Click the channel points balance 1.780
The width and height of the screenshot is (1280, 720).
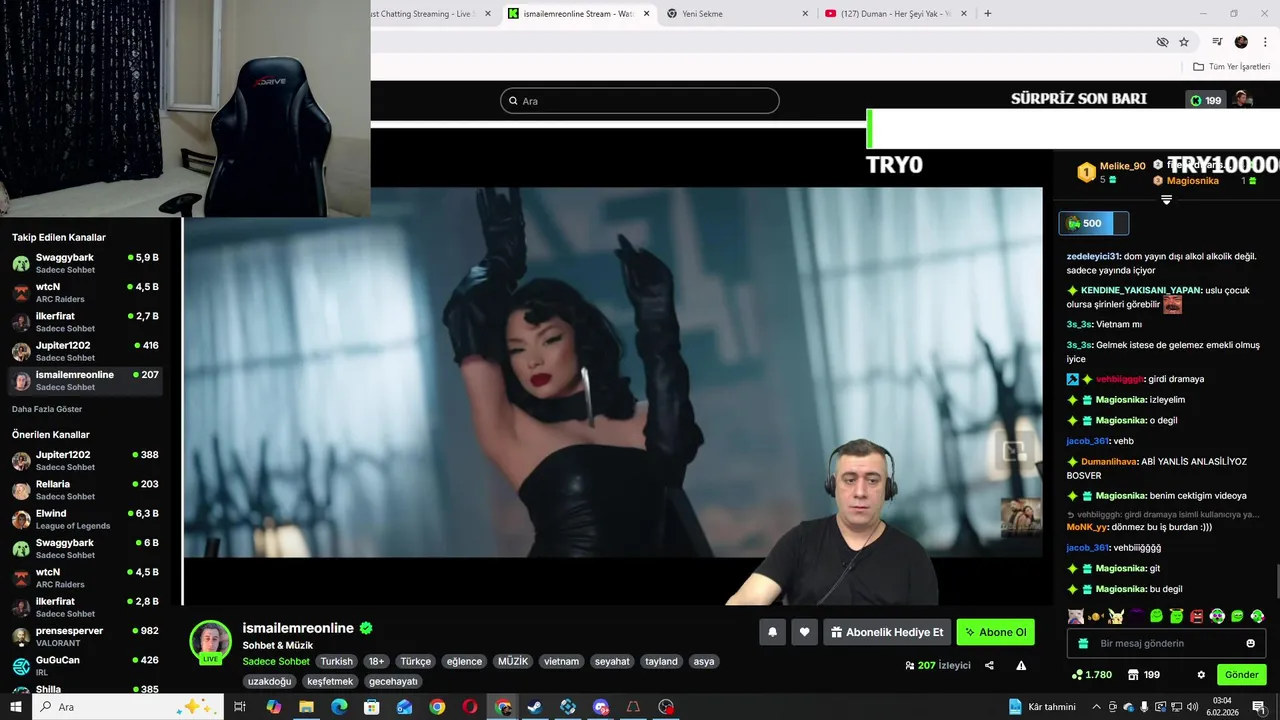pos(1091,674)
